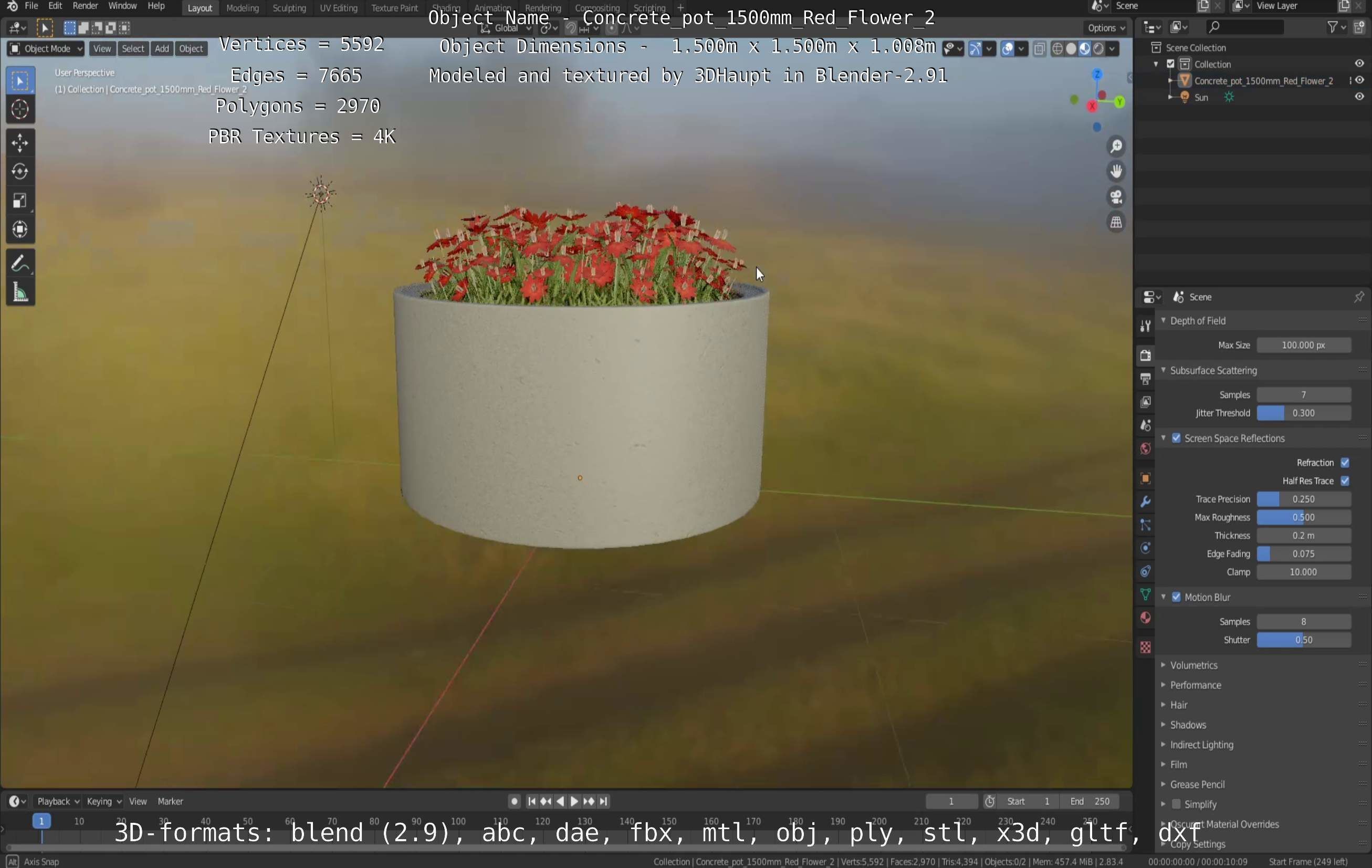Toggle Half Res Trace checkbox

[1345, 480]
